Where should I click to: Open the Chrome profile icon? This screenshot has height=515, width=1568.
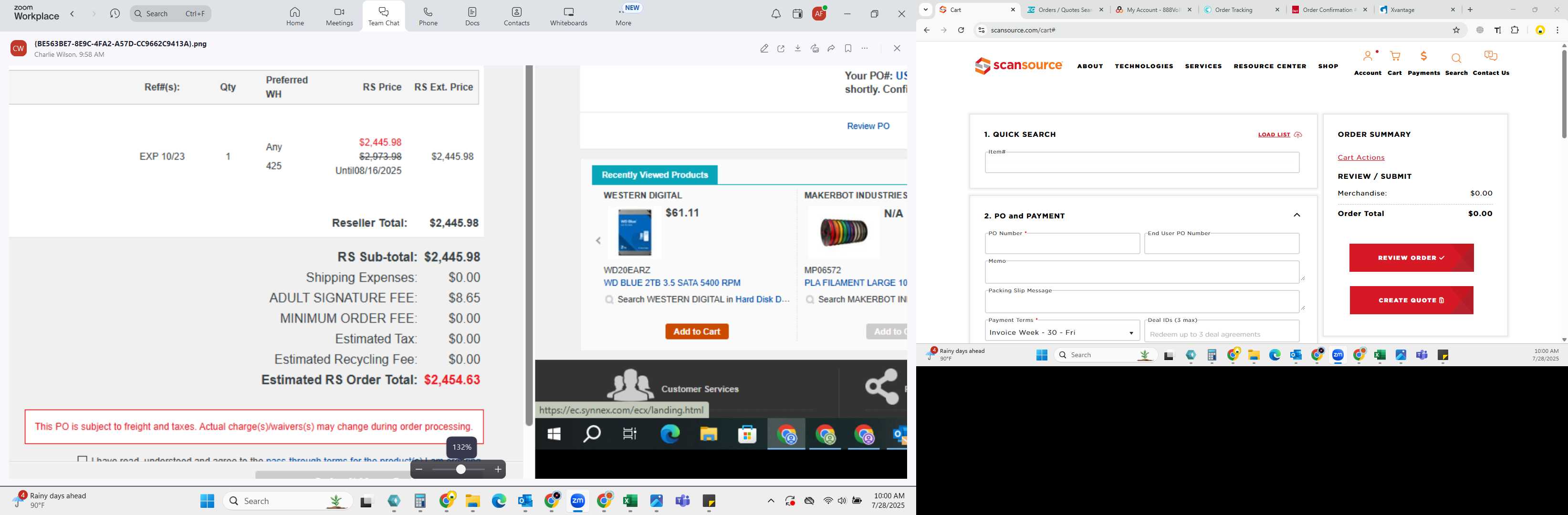(1540, 31)
